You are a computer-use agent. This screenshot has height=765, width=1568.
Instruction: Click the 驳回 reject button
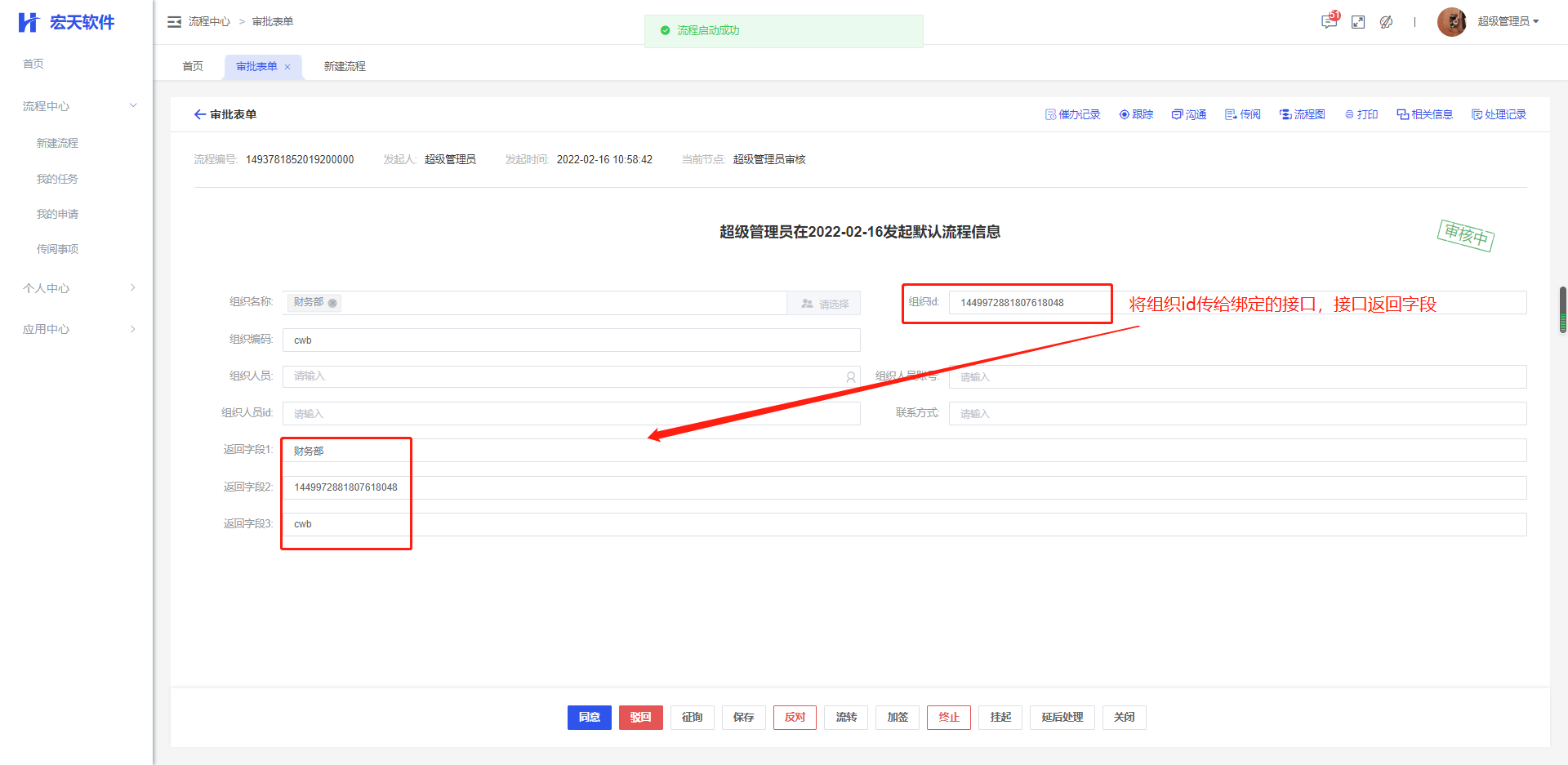click(641, 718)
